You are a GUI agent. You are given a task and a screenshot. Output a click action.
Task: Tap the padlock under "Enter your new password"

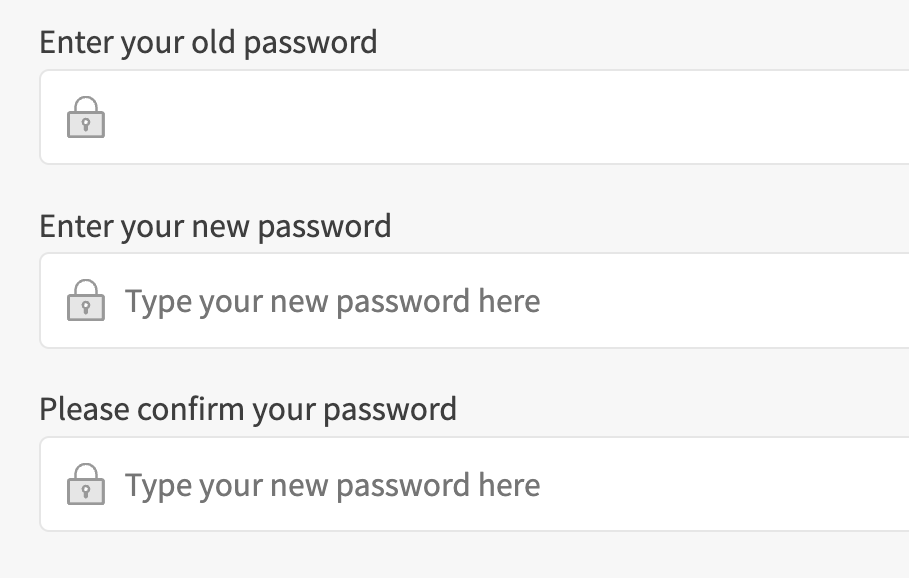[86, 301]
